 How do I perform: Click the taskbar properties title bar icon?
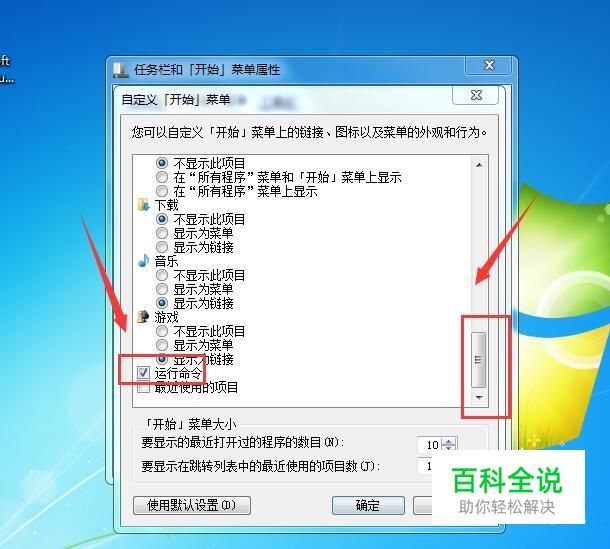coord(121,70)
